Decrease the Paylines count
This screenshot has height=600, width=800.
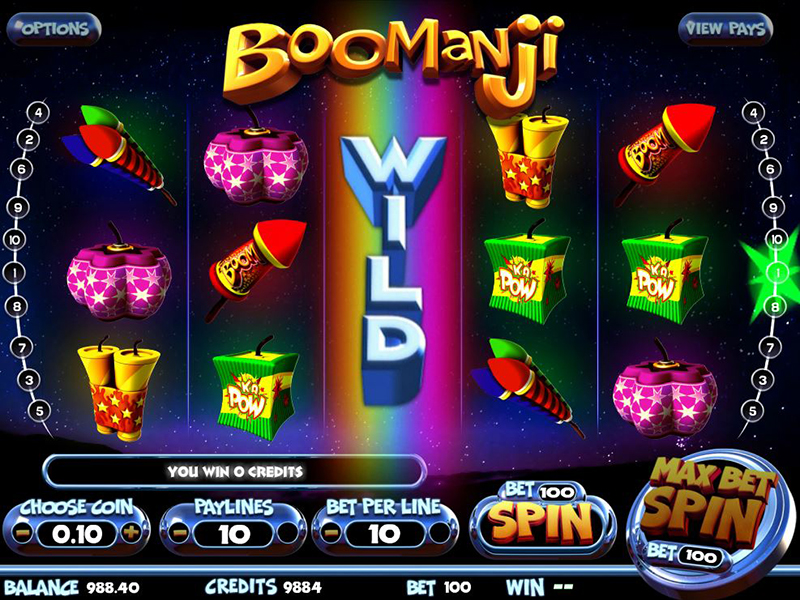pos(178,534)
